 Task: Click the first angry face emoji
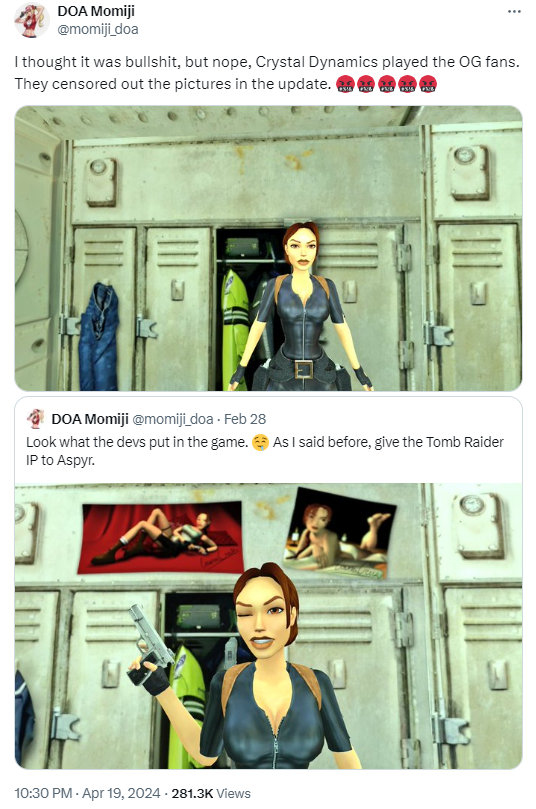(345, 84)
